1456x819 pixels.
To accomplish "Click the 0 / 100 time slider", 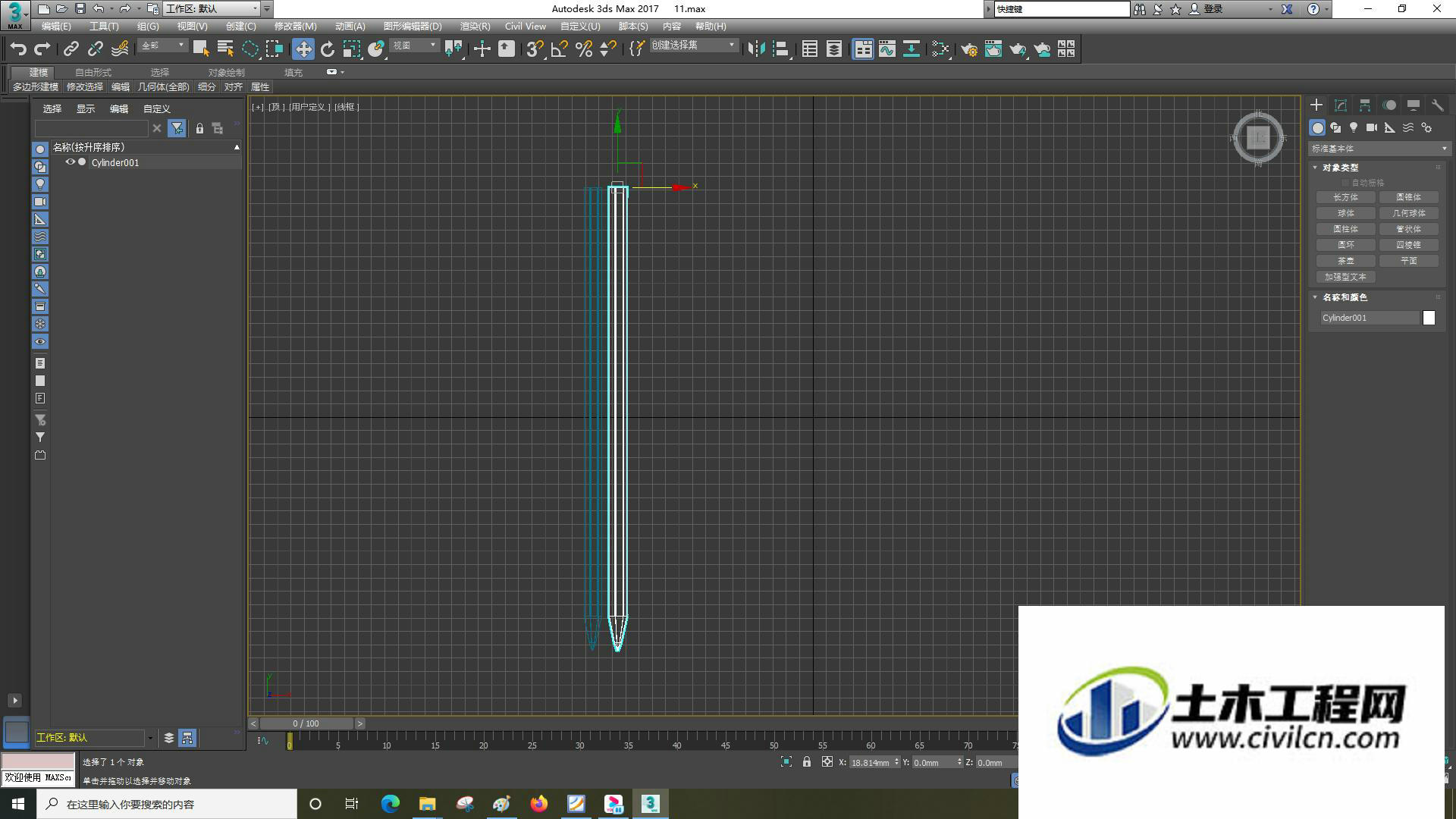I will [306, 723].
